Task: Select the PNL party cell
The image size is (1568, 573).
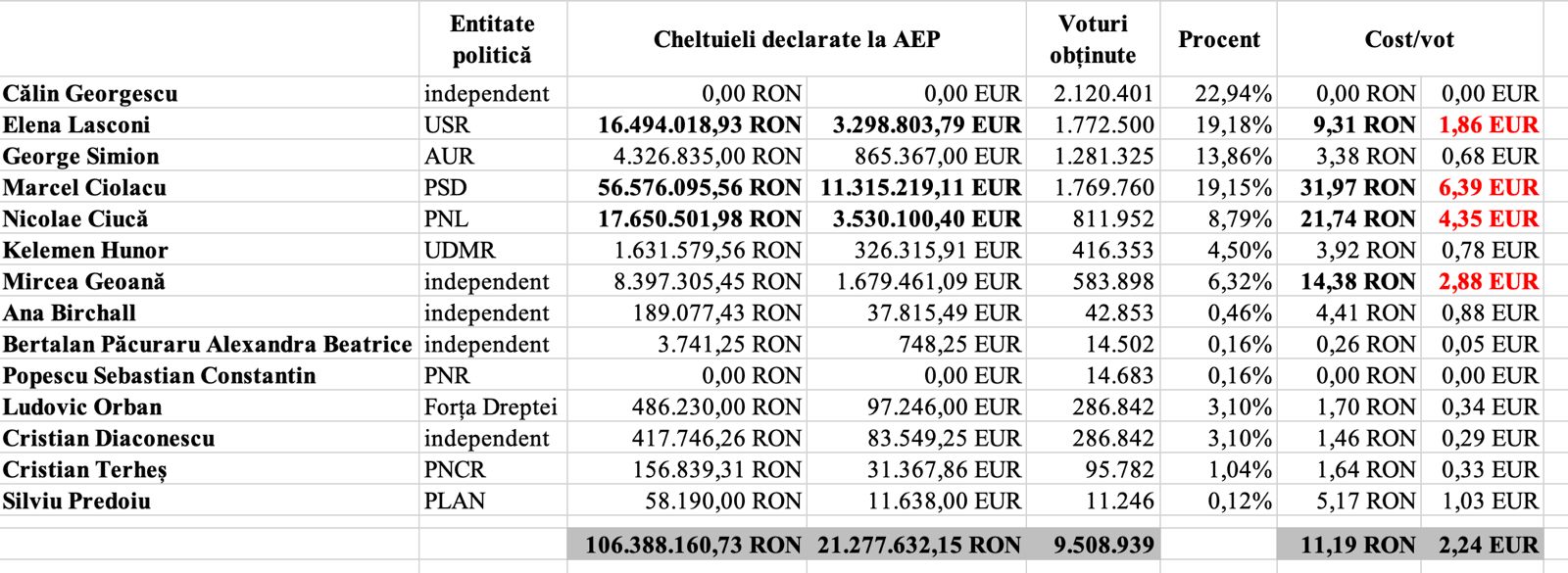Action: (447, 219)
